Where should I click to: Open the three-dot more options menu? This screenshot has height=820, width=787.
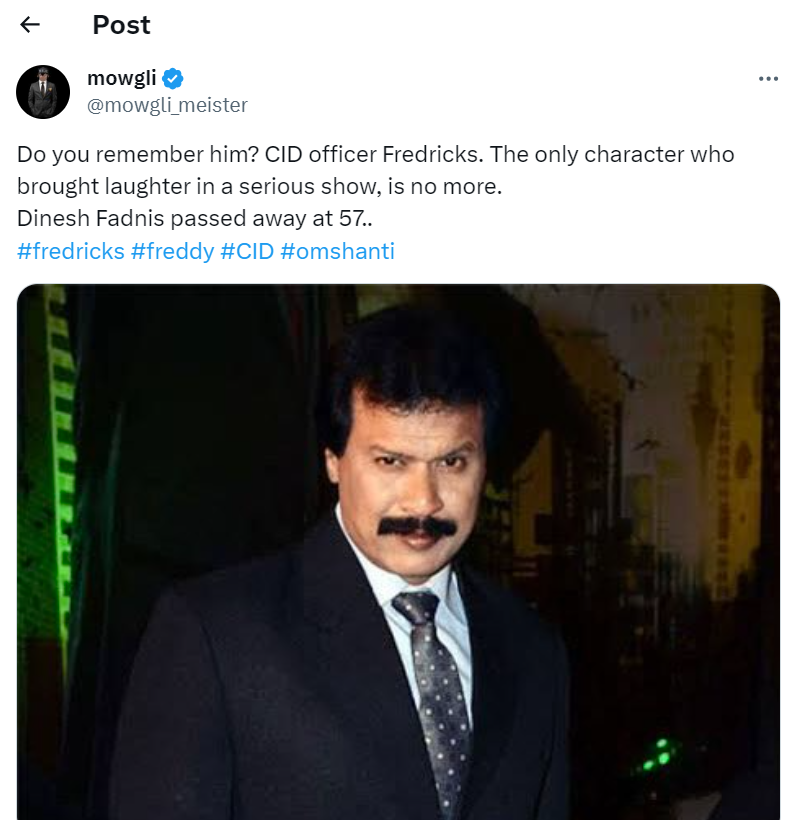(x=767, y=79)
